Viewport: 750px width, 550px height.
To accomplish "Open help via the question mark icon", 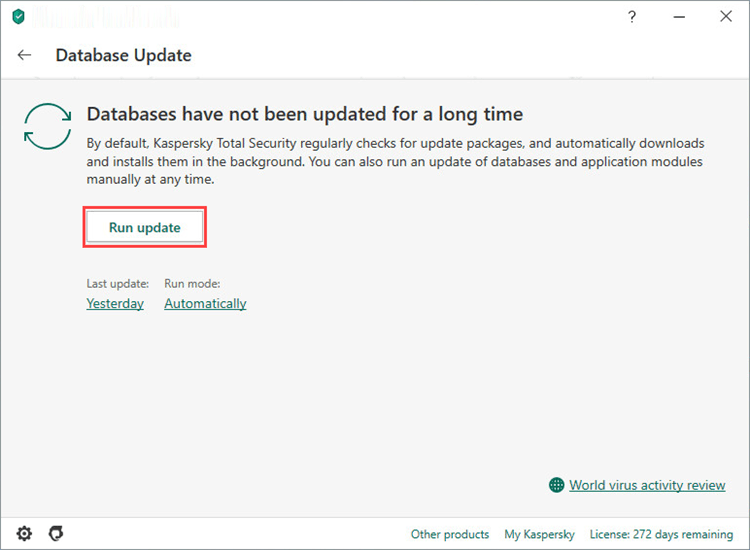I will [632, 17].
